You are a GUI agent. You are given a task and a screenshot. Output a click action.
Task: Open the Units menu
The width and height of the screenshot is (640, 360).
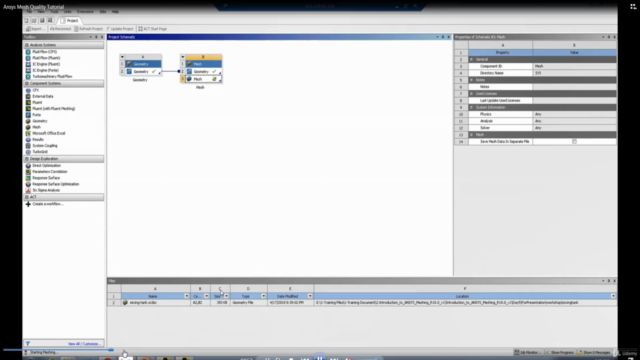tap(67, 12)
